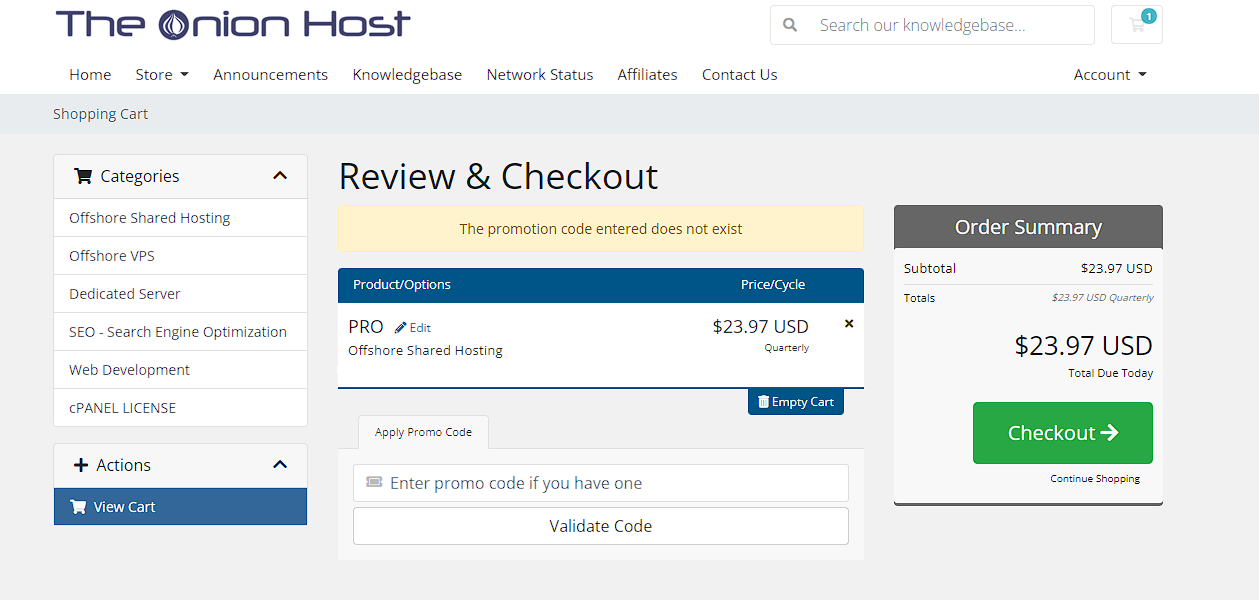Click the cart icon beside Categories
The width and height of the screenshot is (1259, 600).
pos(83,176)
